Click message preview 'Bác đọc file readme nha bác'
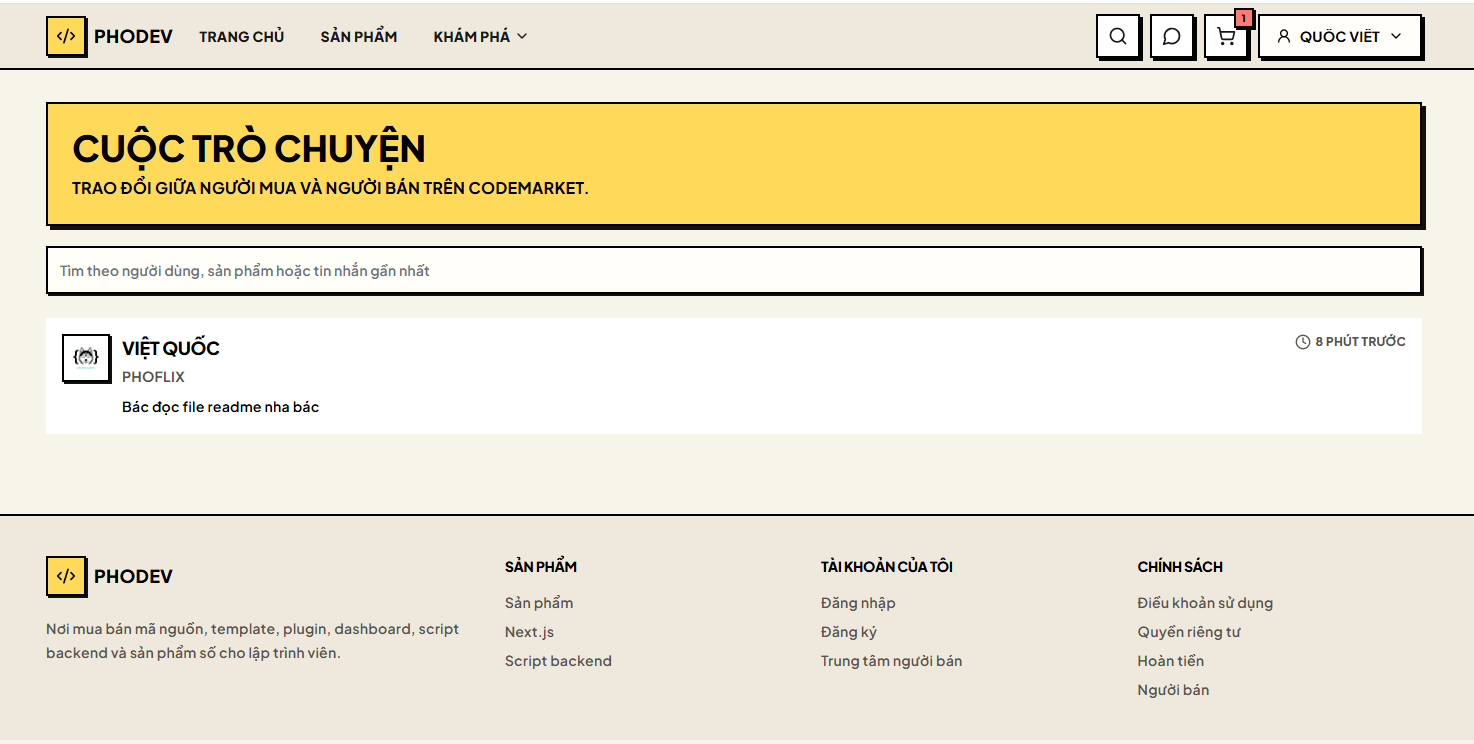Image resolution: width=1474 pixels, height=744 pixels. (x=220, y=407)
